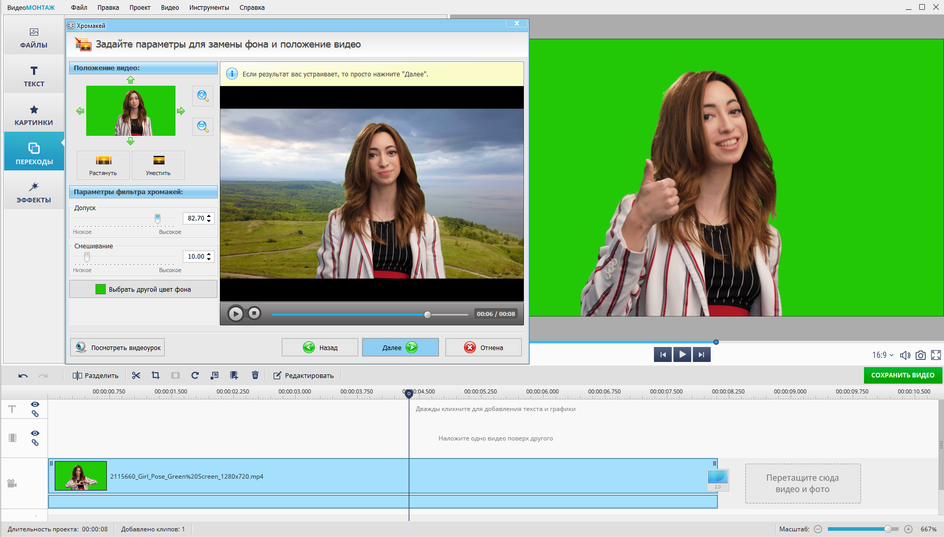Viewport: 944px width, 537px height.
Task: Toggle overlay track visibility eye icon
Action: 35,433
